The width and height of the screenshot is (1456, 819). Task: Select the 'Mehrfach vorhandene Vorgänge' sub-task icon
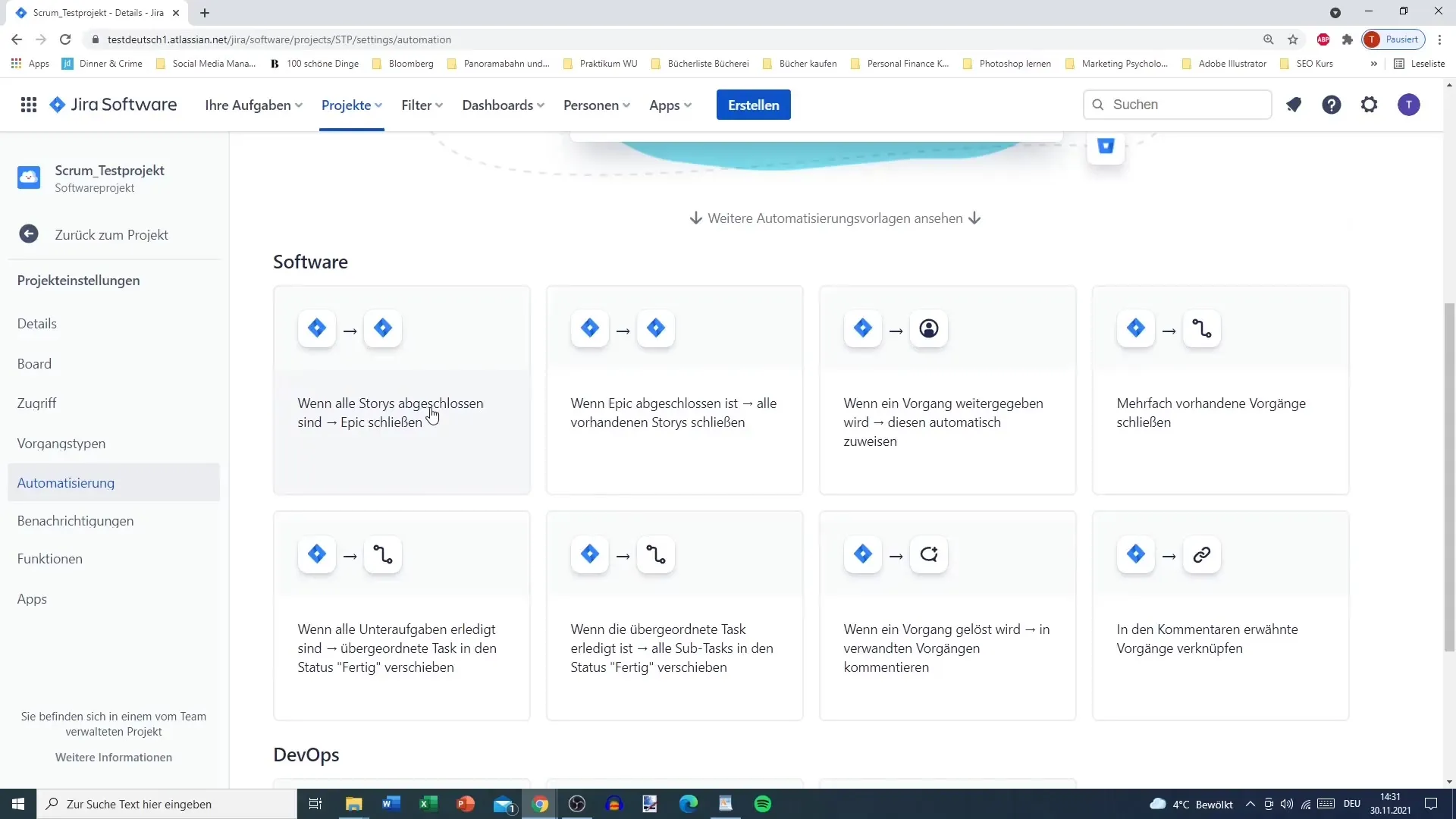click(x=1202, y=327)
